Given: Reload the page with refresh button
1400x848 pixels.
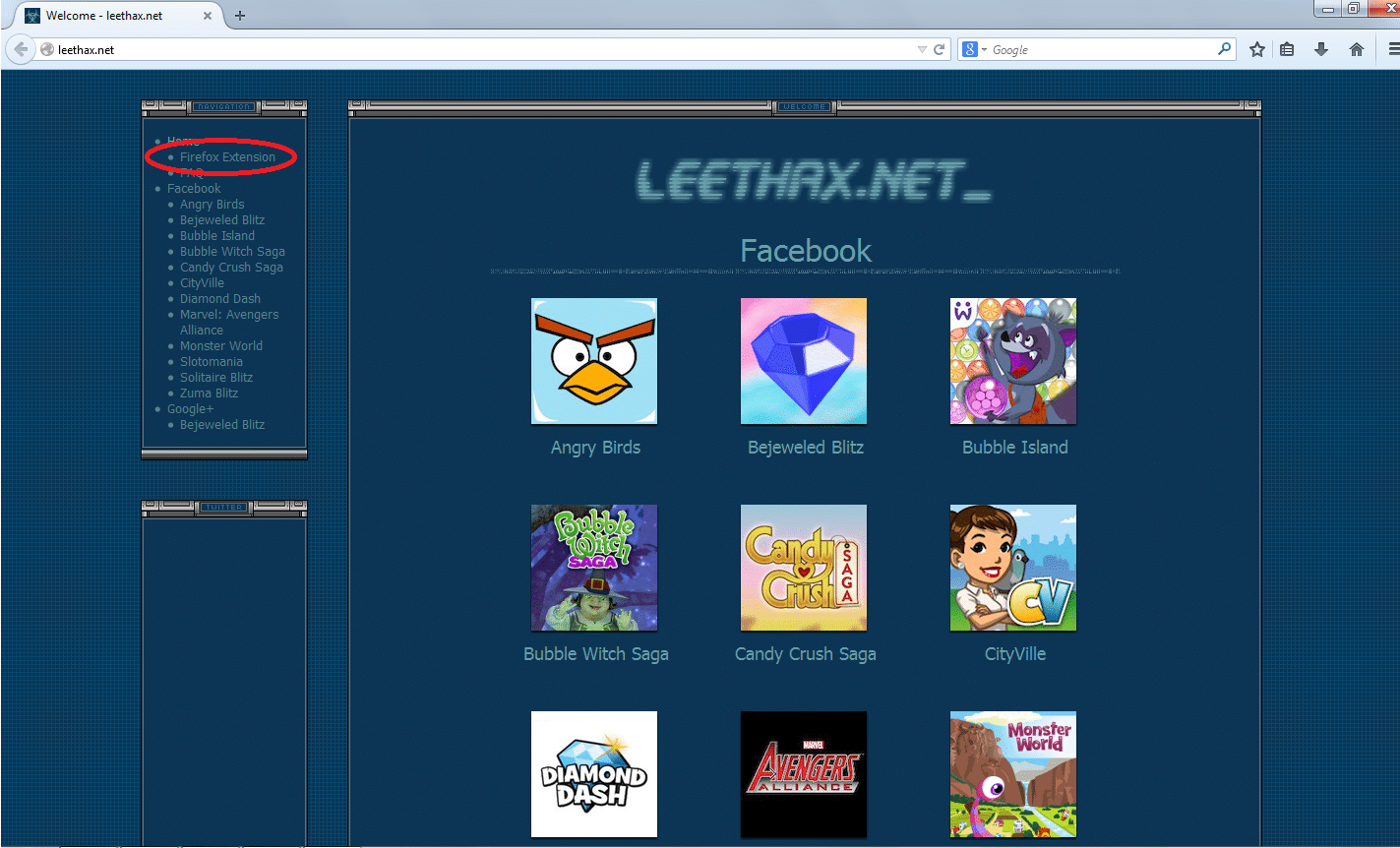Looking at the screenshot, I should [940, 49].
